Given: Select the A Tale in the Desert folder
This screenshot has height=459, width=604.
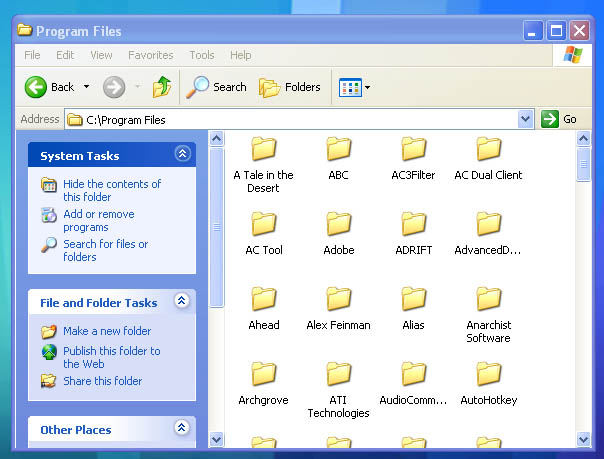Looking at the screenshot, I should coord(263,165).
